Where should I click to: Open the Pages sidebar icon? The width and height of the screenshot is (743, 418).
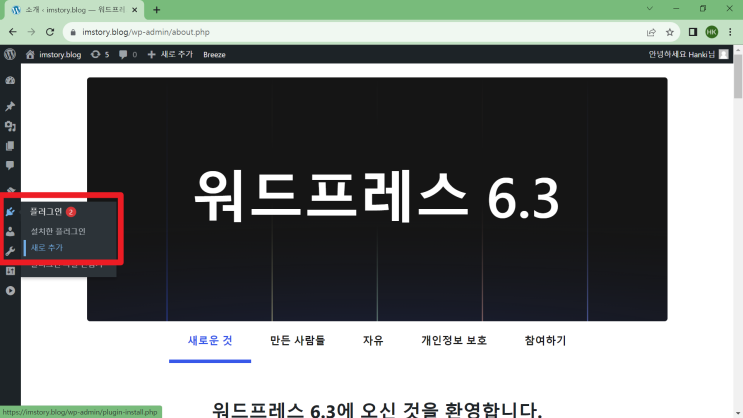[10, 146]
